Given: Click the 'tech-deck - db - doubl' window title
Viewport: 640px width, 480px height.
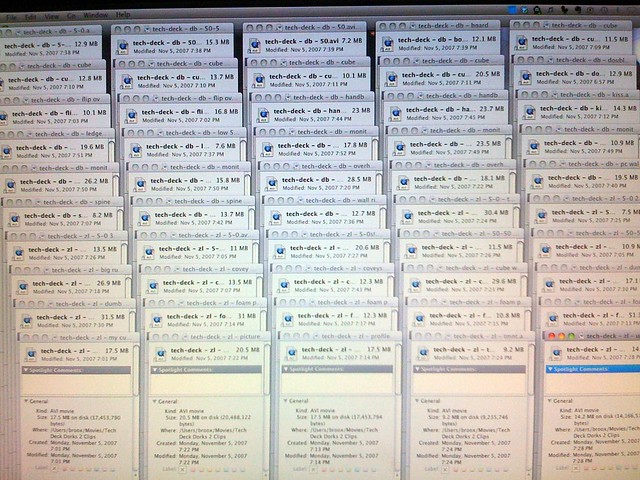Looking at the screenshot, I should pyautogui.click(x=590, y=60).
